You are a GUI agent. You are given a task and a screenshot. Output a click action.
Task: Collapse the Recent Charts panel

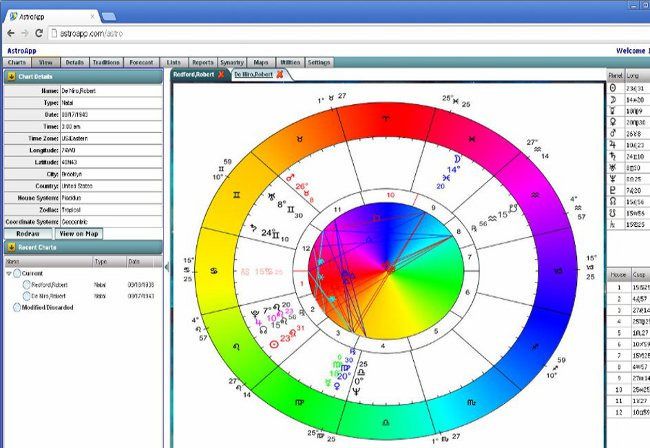(x=10, y=247)
